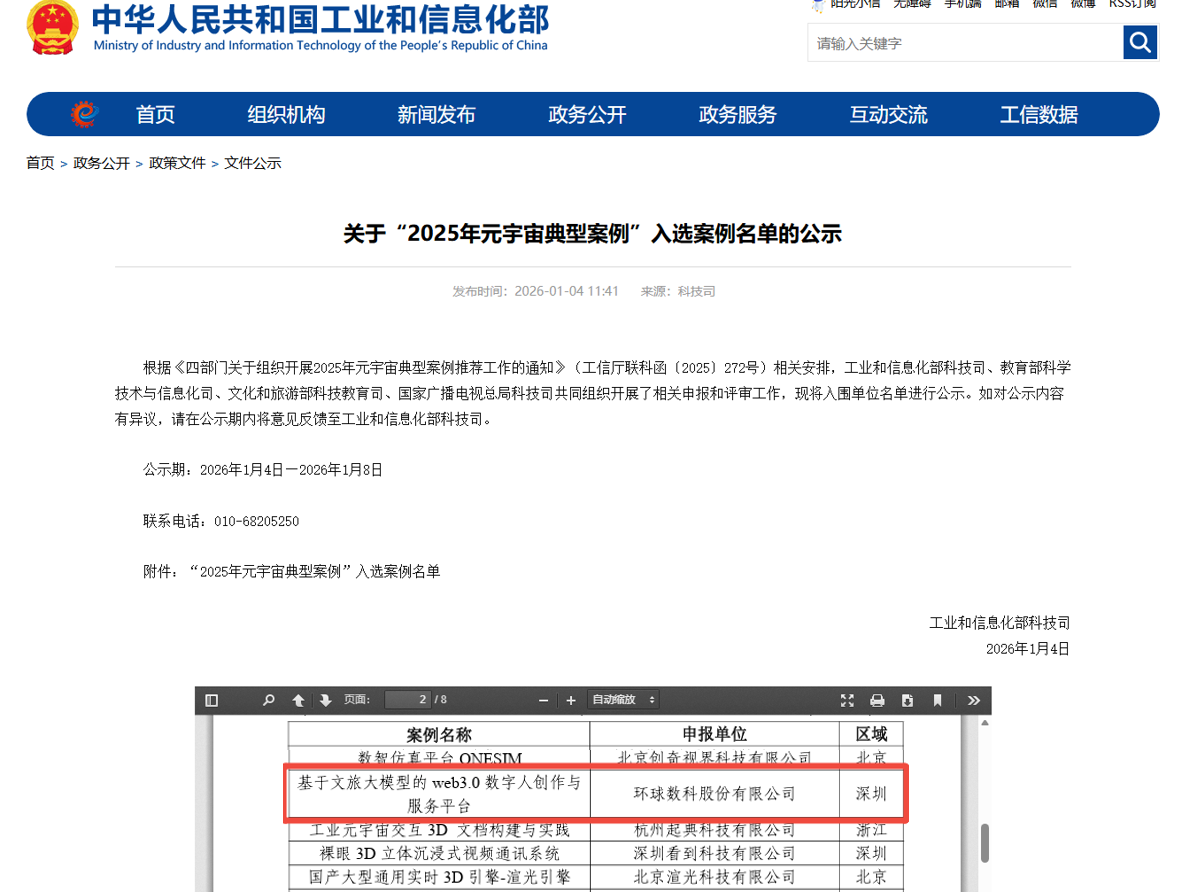Open the 政务服务 navigation menu
The width and height of the screenshot is (1180, 892).
point(737,115)
